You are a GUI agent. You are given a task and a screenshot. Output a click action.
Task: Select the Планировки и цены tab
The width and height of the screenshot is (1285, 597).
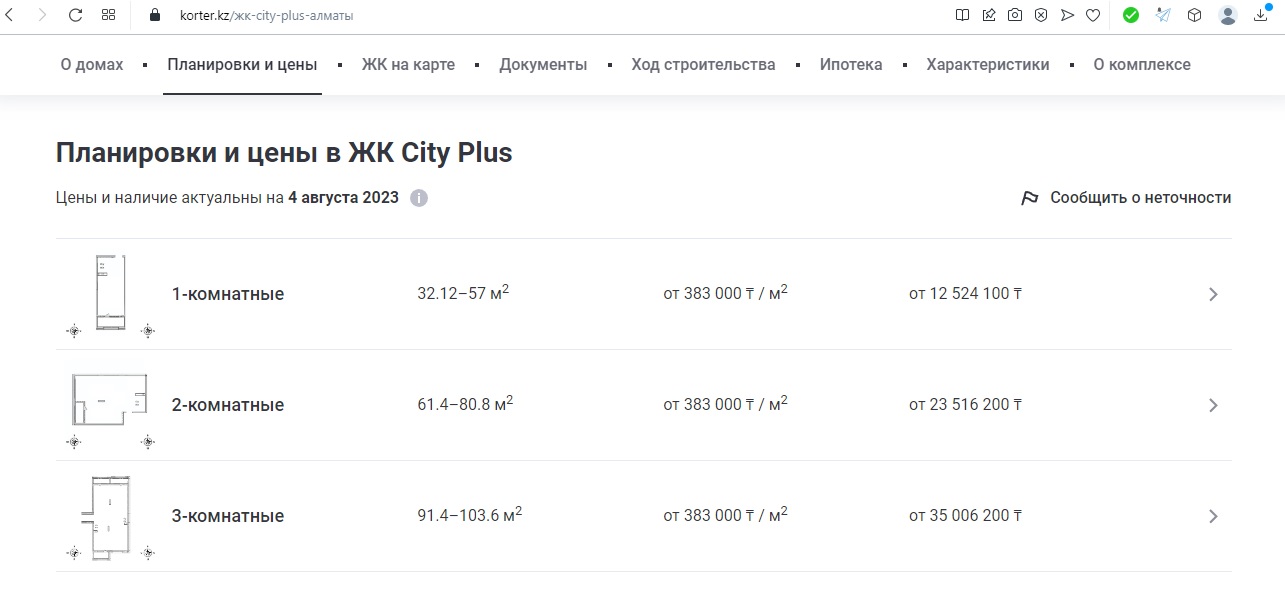click(243, 64)
